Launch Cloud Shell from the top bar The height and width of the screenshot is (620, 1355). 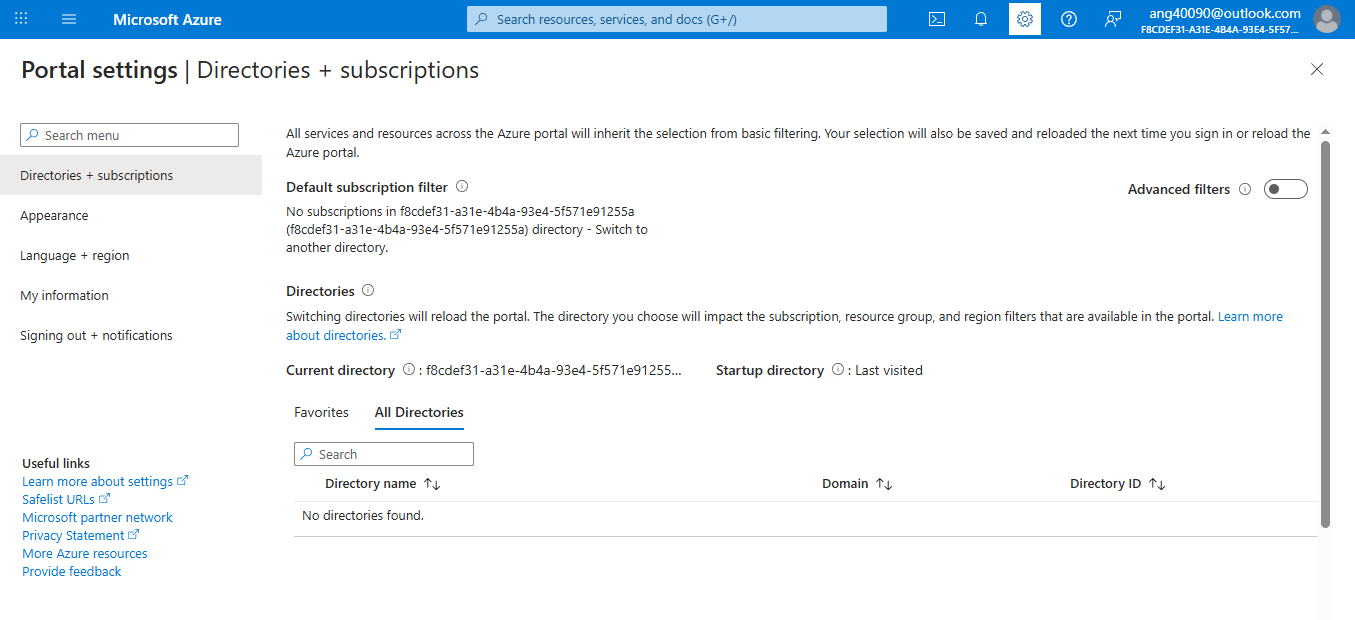point(937,19)
